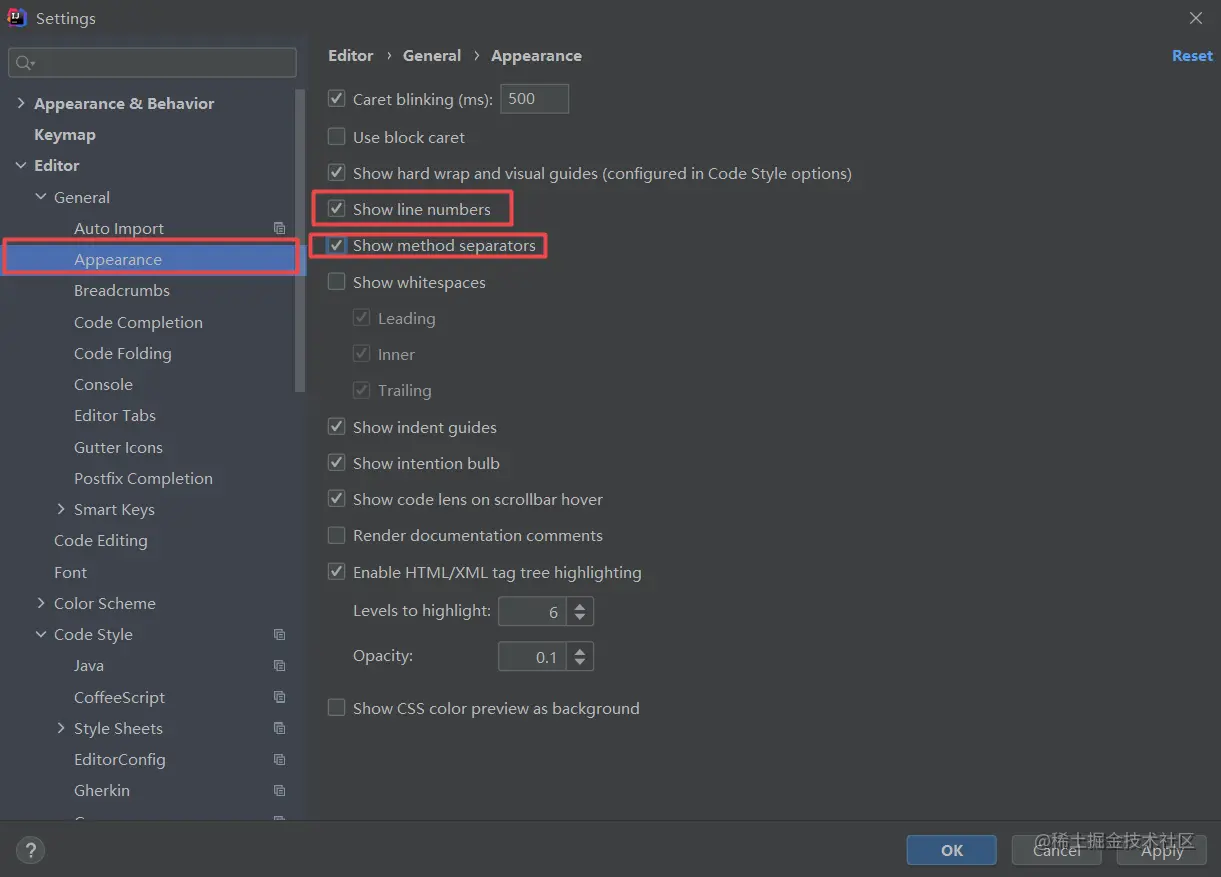
Task: Open Editor Tabs settings
Action: (115, 415)
